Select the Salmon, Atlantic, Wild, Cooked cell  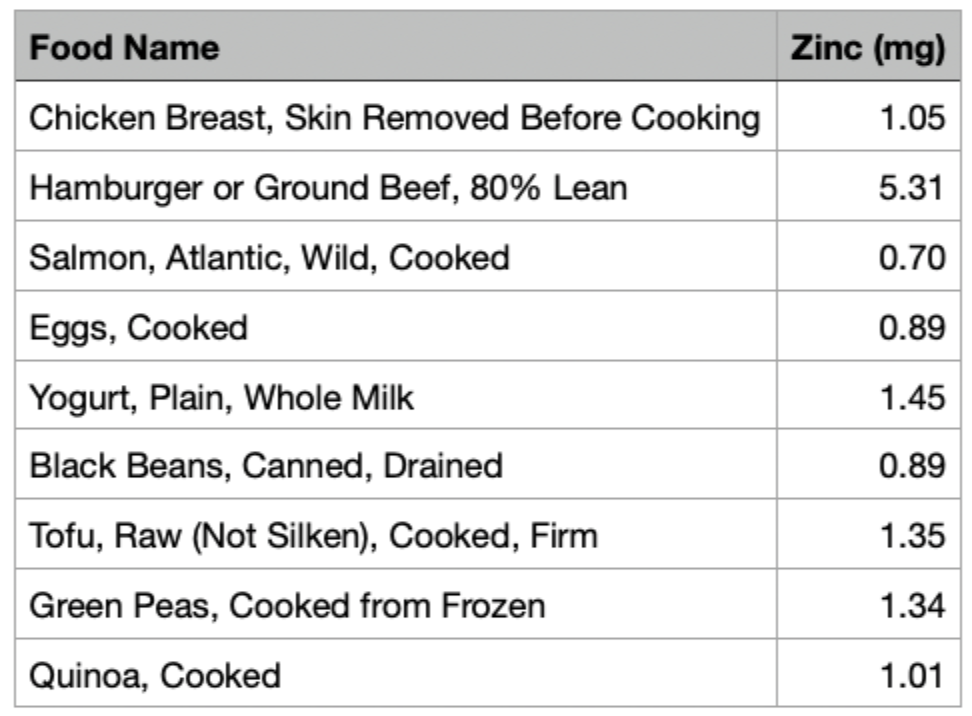tap(395, 256)
